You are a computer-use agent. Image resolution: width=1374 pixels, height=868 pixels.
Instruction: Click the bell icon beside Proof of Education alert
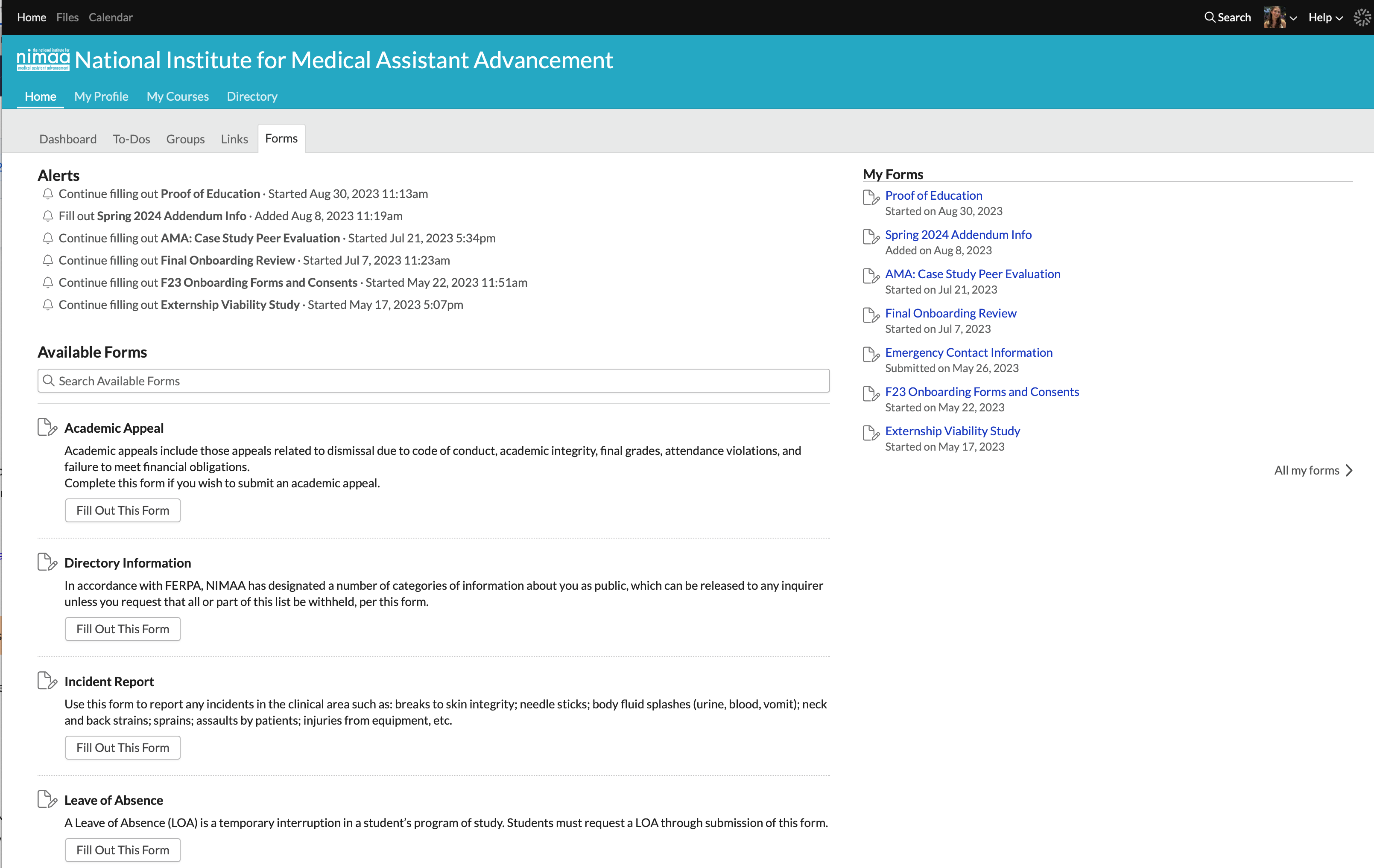click(x=48, y=194)
